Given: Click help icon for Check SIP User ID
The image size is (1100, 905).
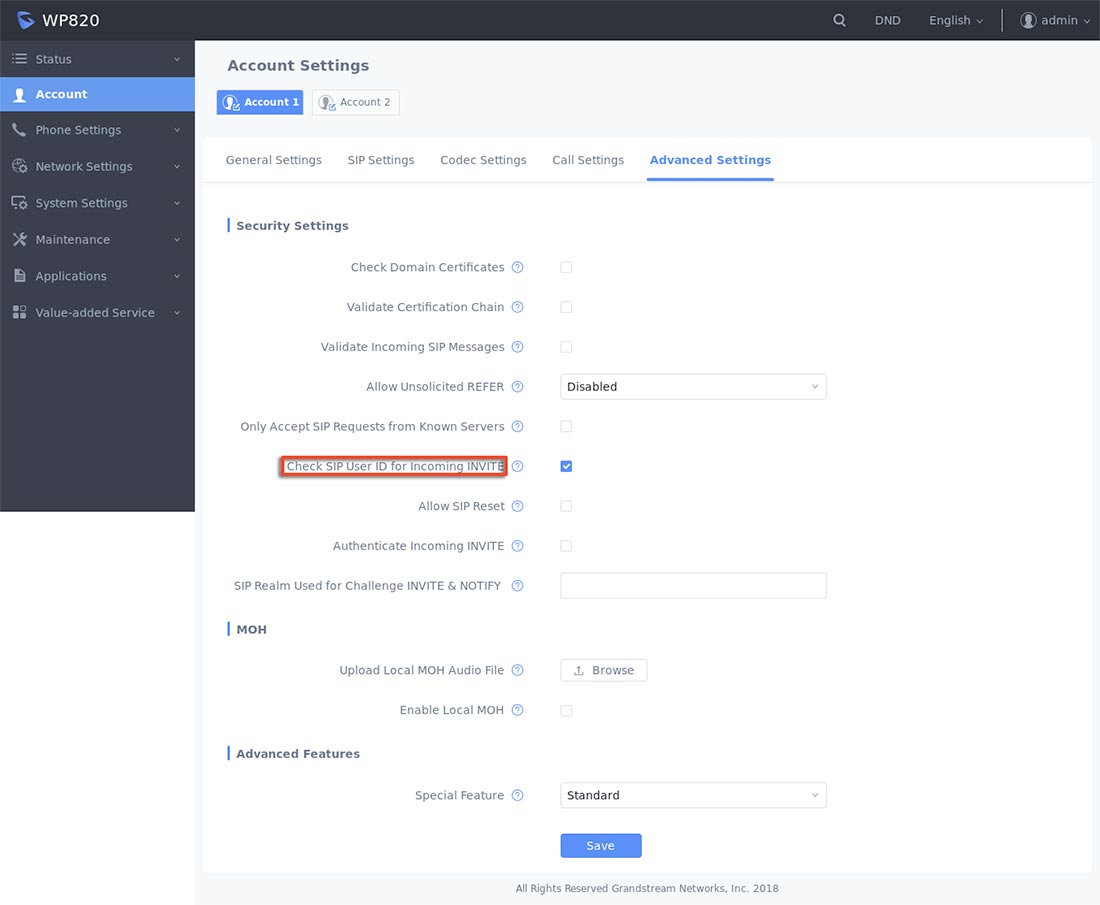Looking at the screenshot, I should pos(518,467).
